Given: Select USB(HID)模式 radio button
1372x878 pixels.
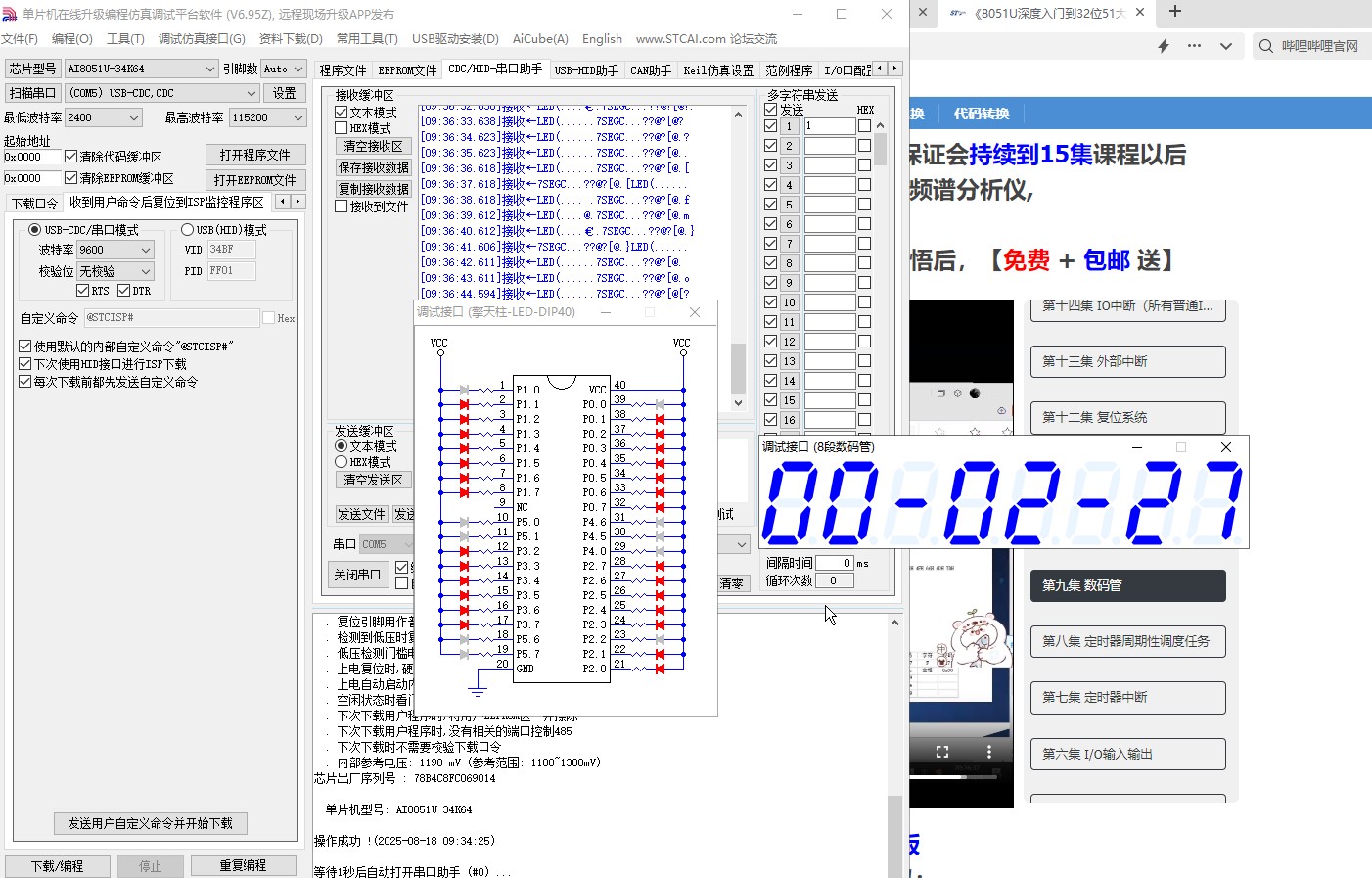Looking at the screenshot, I should pyautogui.click(x=188, y=230).
